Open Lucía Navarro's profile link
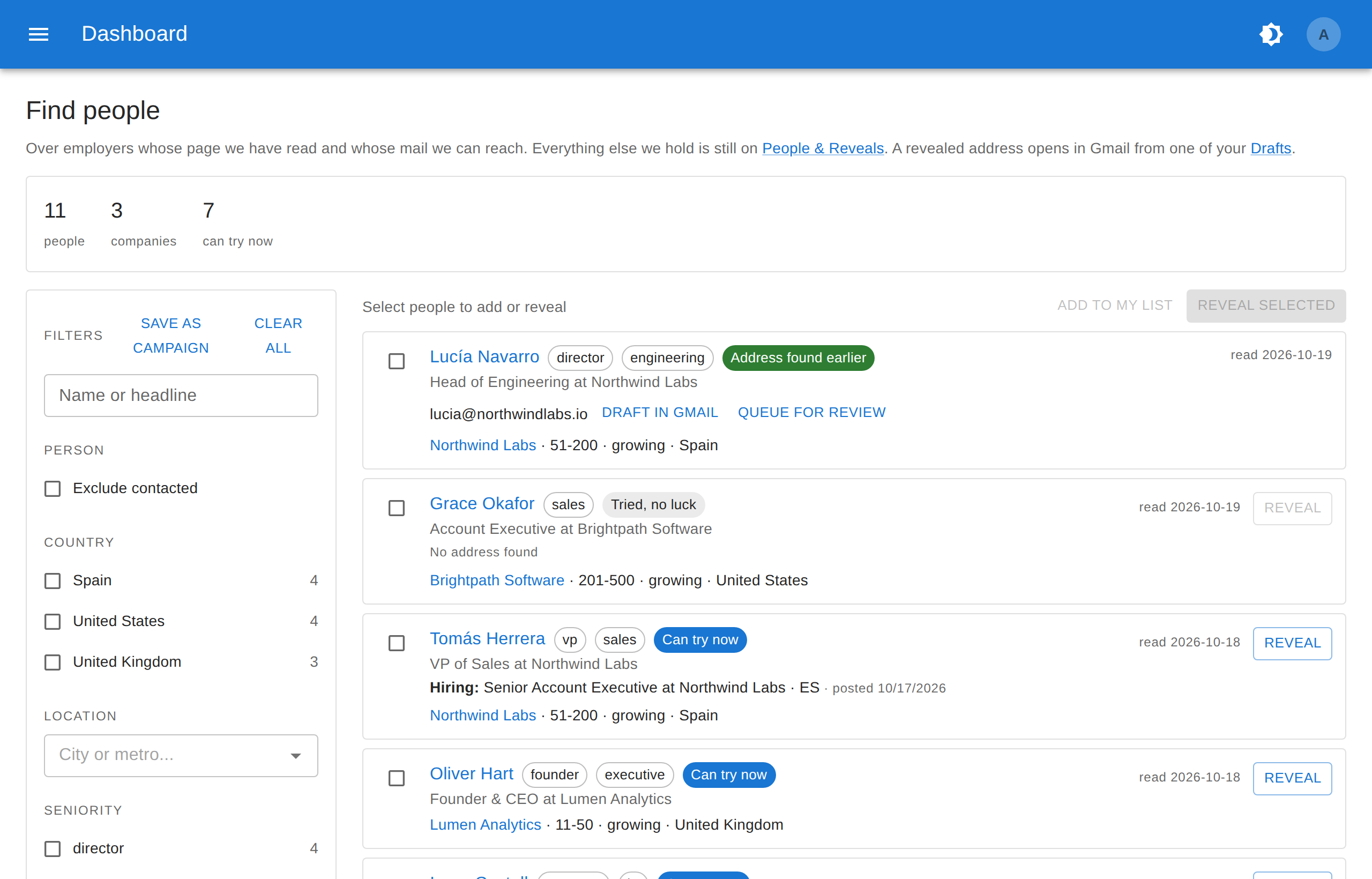 point(484,357)
